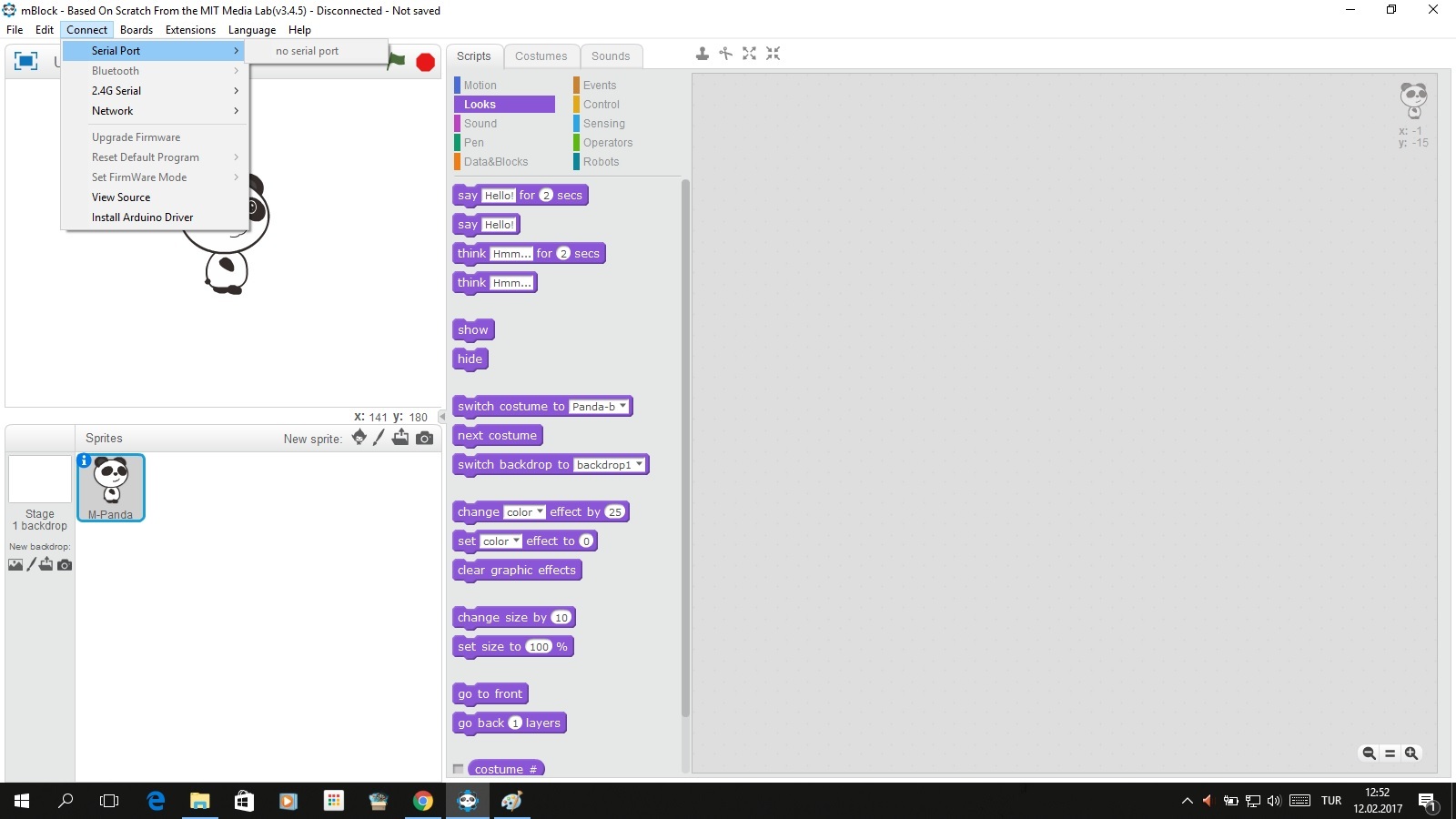The height and width of the screenshot is (819, 1456).
Task: Open Windows Start menu
Action: 22,801
